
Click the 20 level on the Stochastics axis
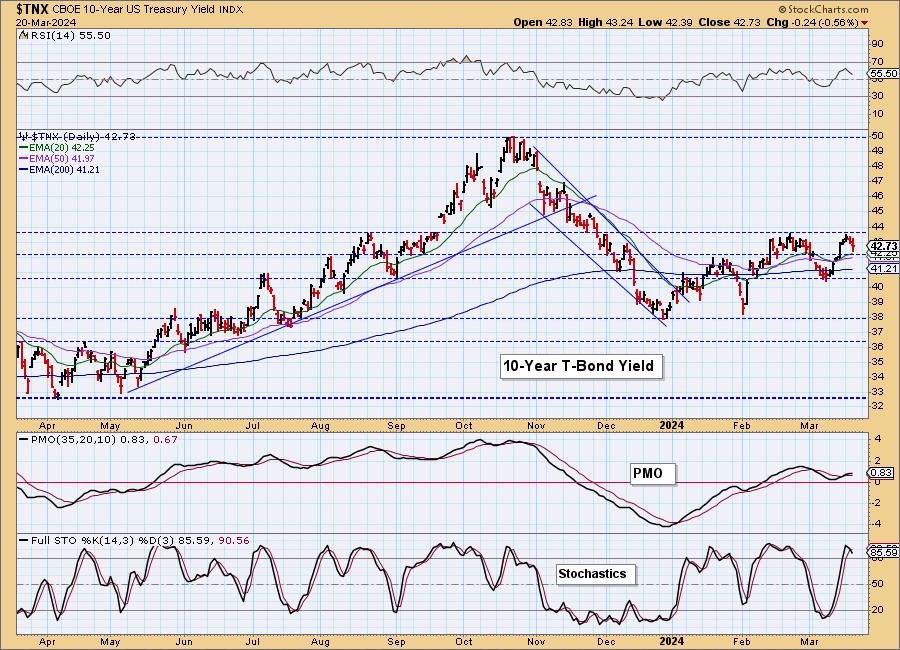[x=877, y=610]
